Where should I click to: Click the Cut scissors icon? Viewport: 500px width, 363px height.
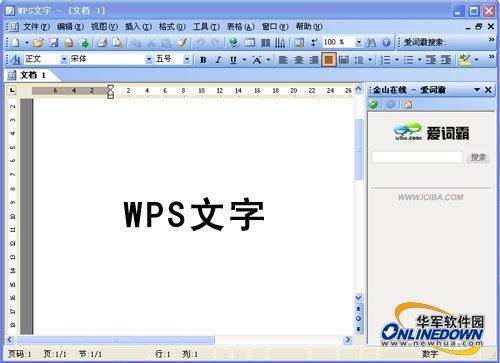click(x=151, y=42)
